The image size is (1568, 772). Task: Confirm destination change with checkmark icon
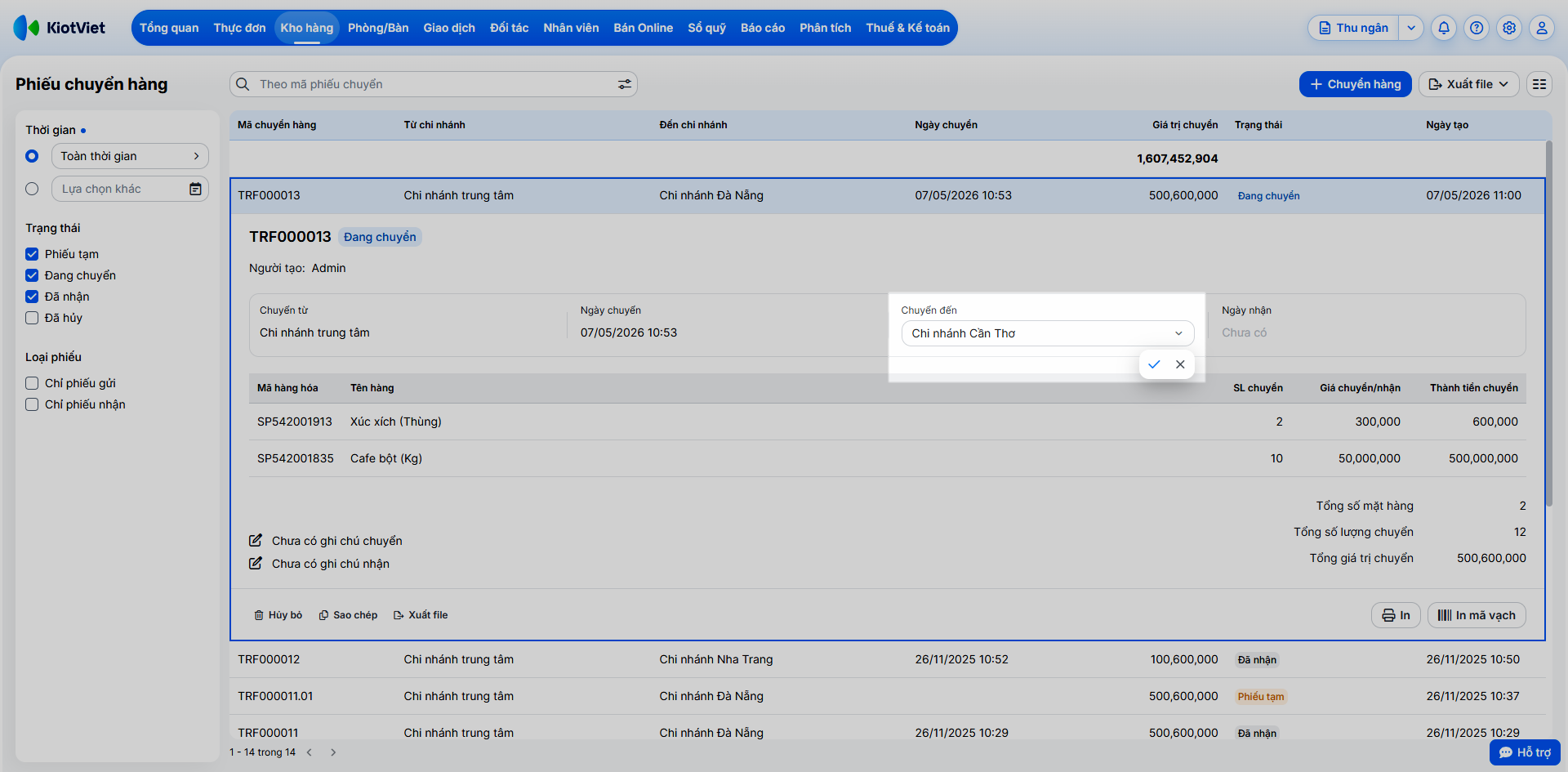pyautogui.click(x=1154, y=364)
